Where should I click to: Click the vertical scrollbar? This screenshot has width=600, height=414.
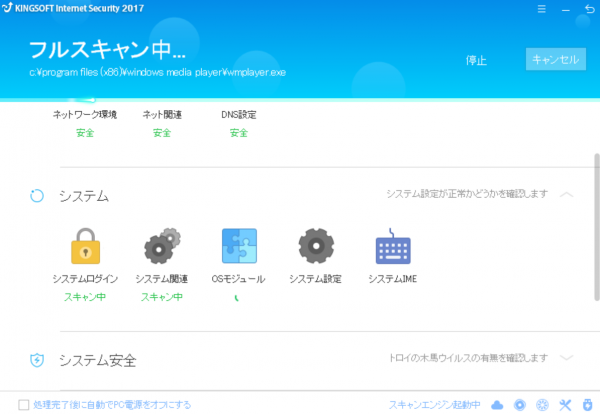pyautogui.click(x=597, y=227)
